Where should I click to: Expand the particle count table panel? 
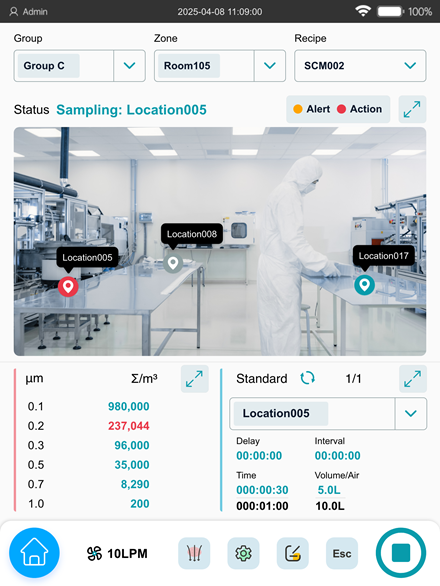click(194, 379)
